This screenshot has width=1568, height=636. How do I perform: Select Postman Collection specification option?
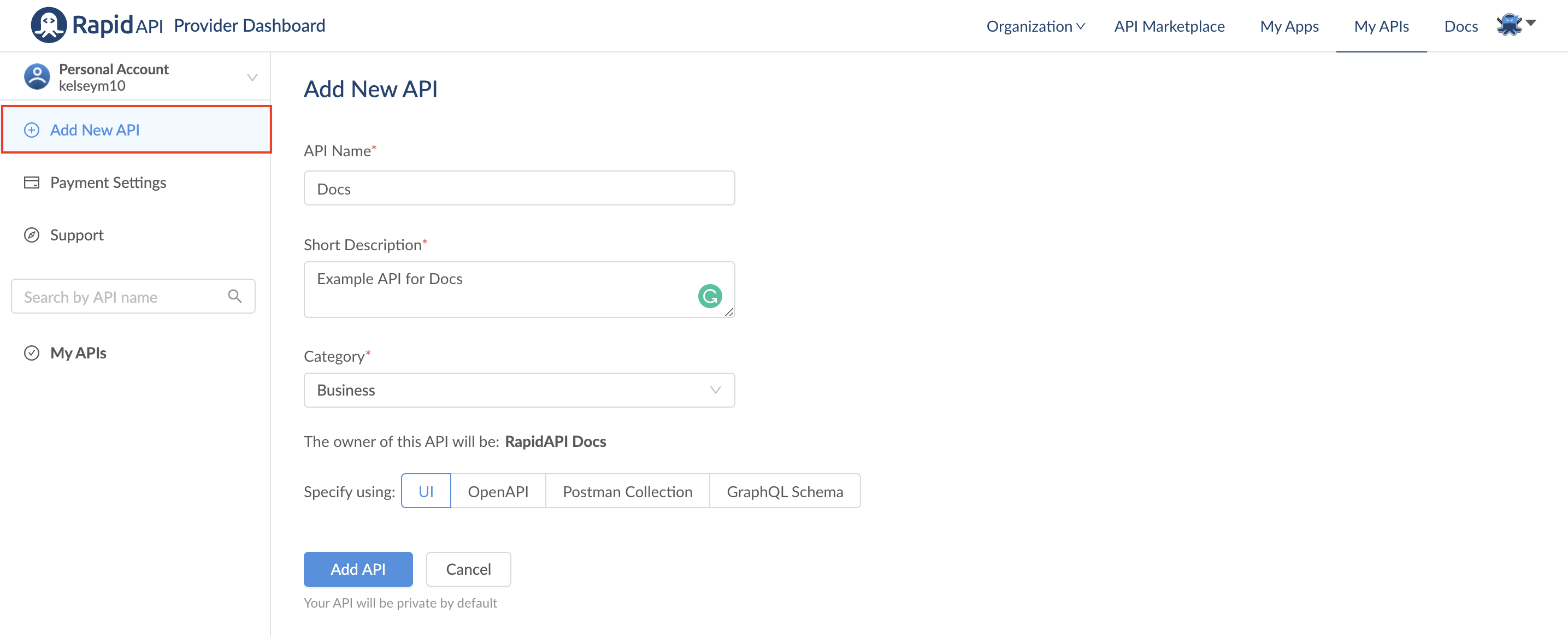pos(627,491)
